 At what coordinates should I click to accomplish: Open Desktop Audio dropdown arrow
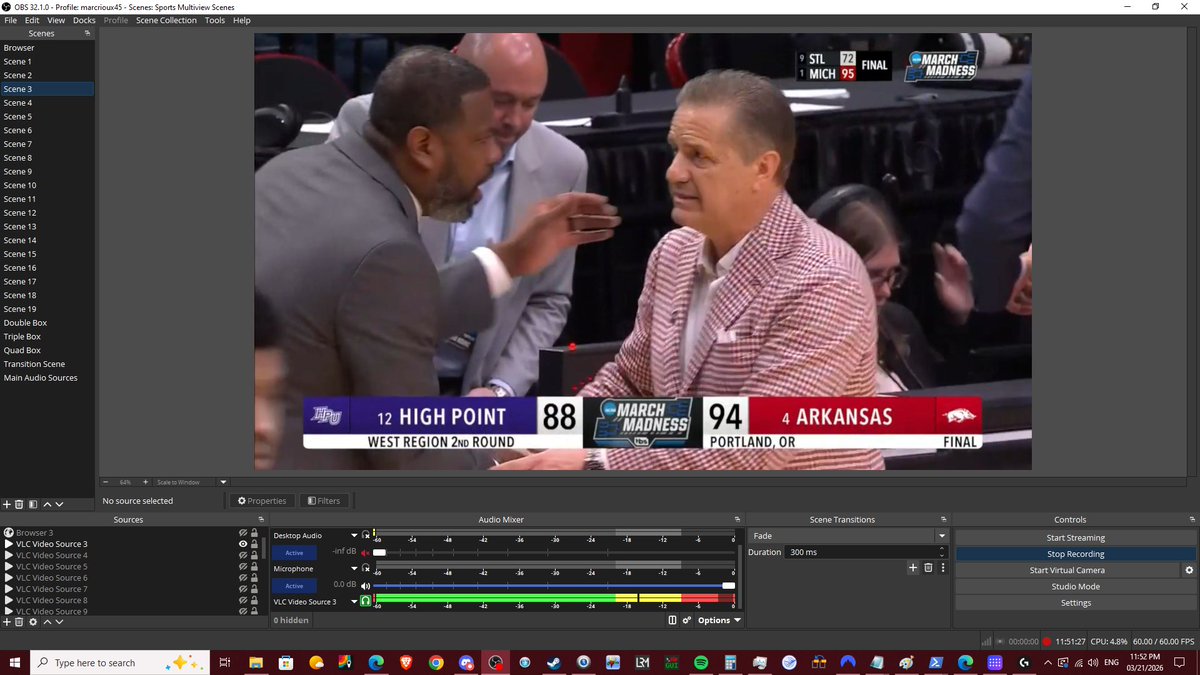tap(354, 536)
